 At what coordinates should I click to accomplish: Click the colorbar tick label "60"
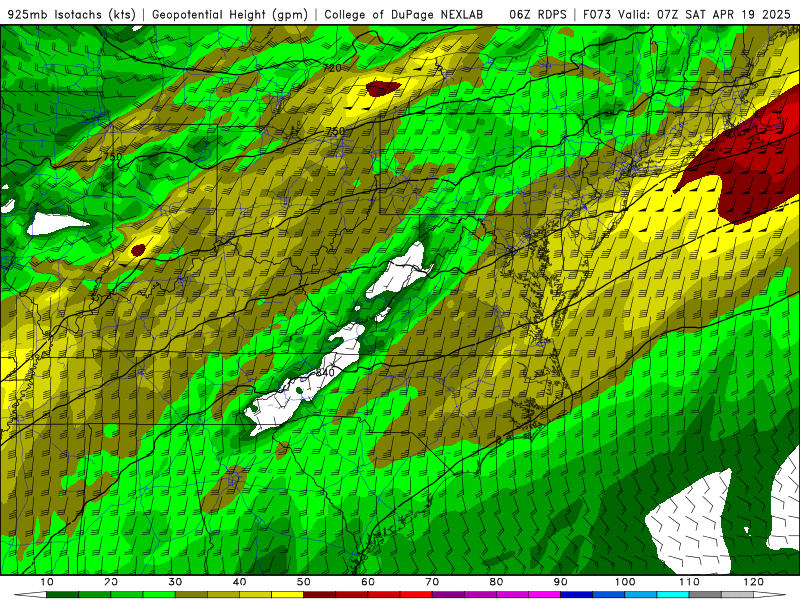click(x=368, y=582)
